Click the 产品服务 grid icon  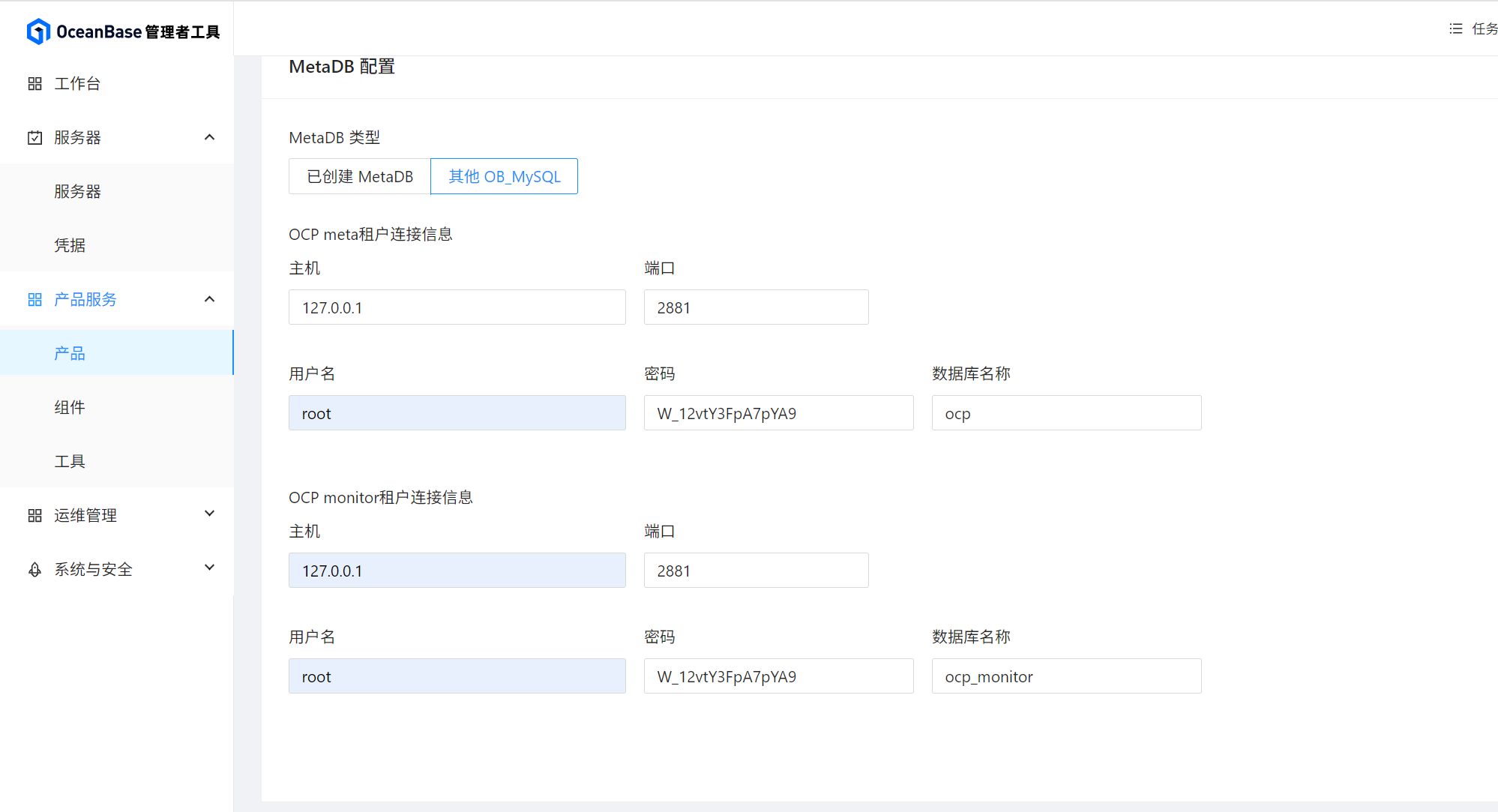coord(34,299)
